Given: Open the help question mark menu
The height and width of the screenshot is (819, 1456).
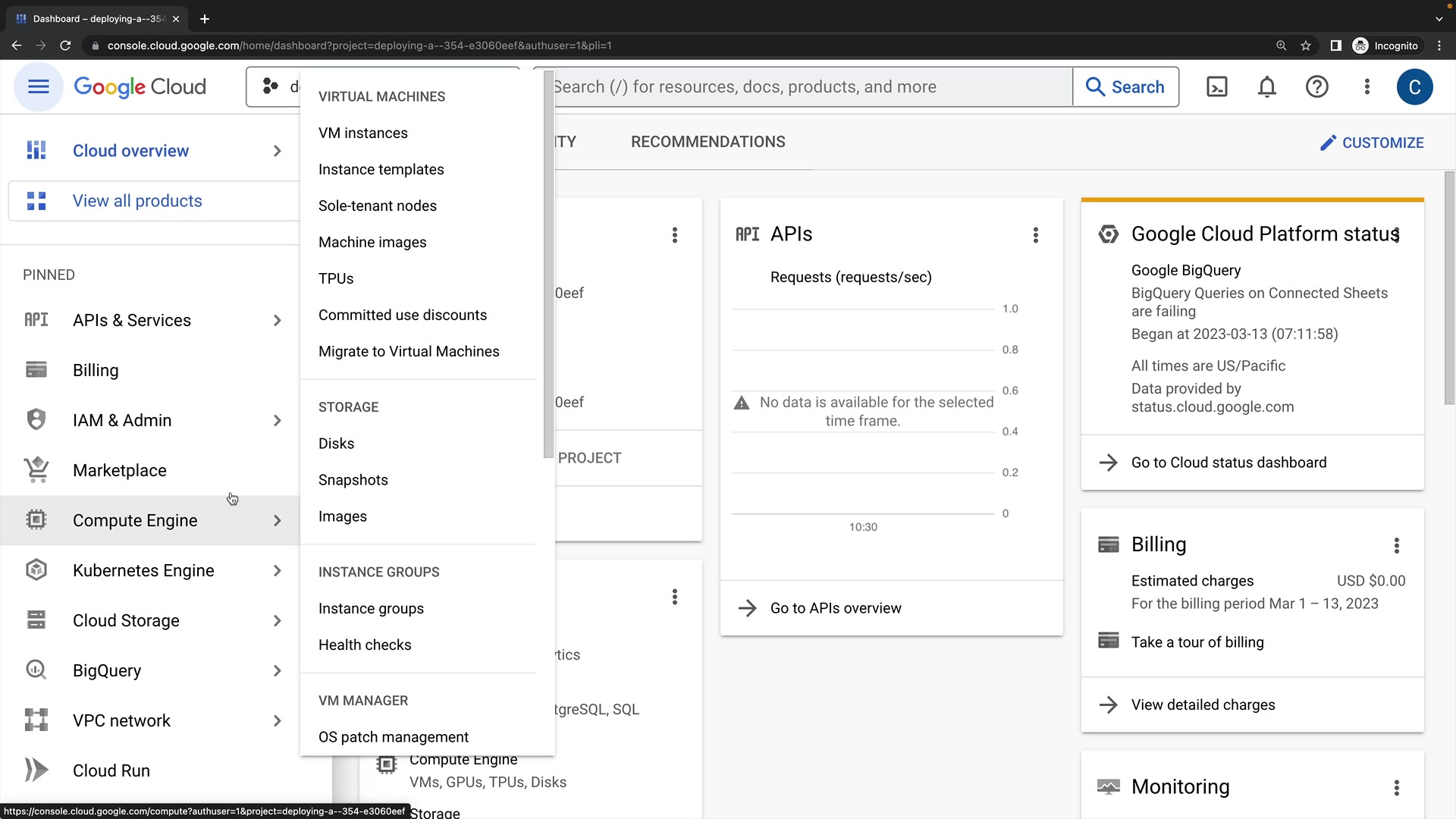Looking at the screenshot, I should pos(1316,86).
